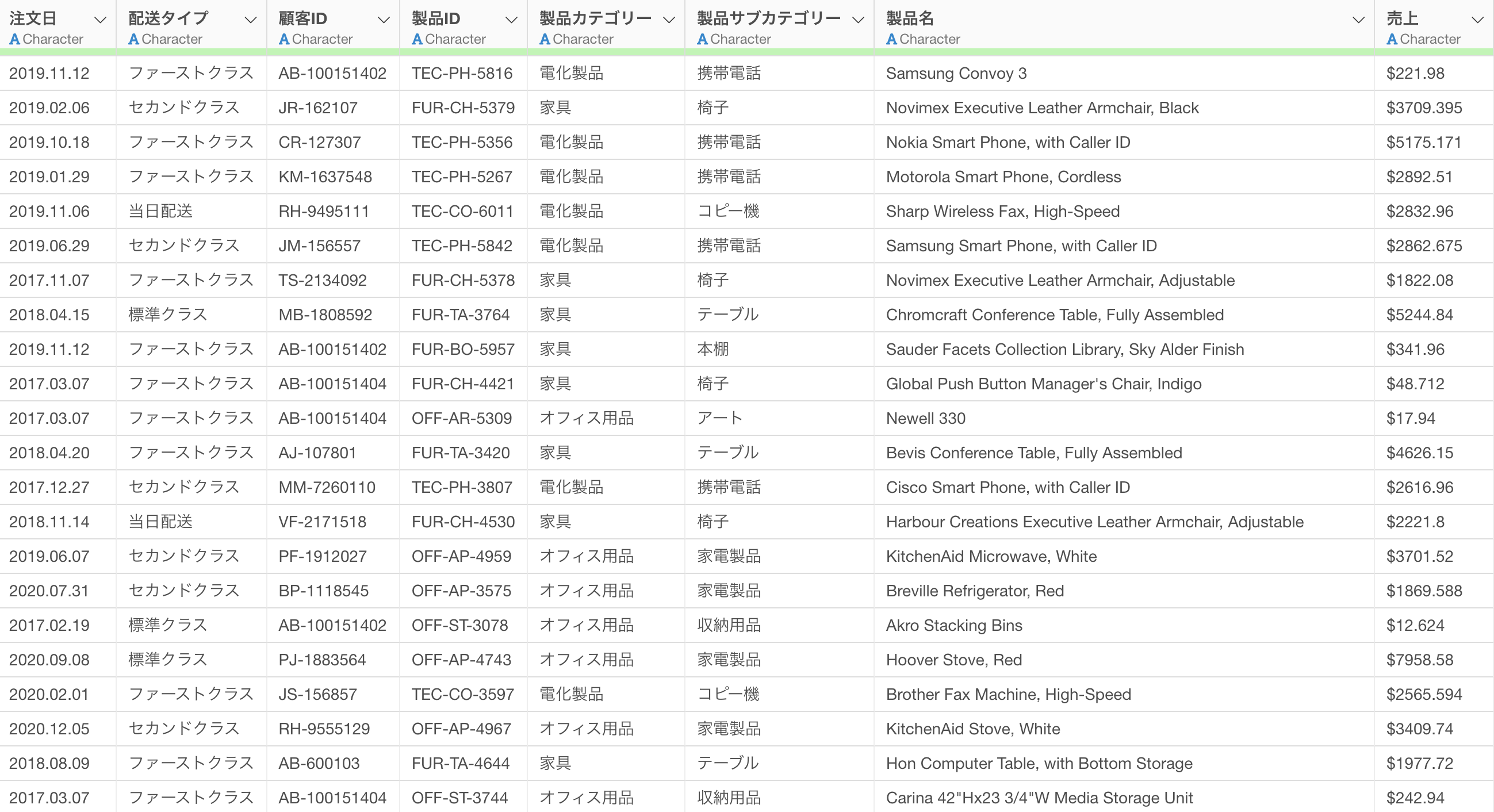Select Brother Fax Machine, High-Speed cell

pos(1124,695)
